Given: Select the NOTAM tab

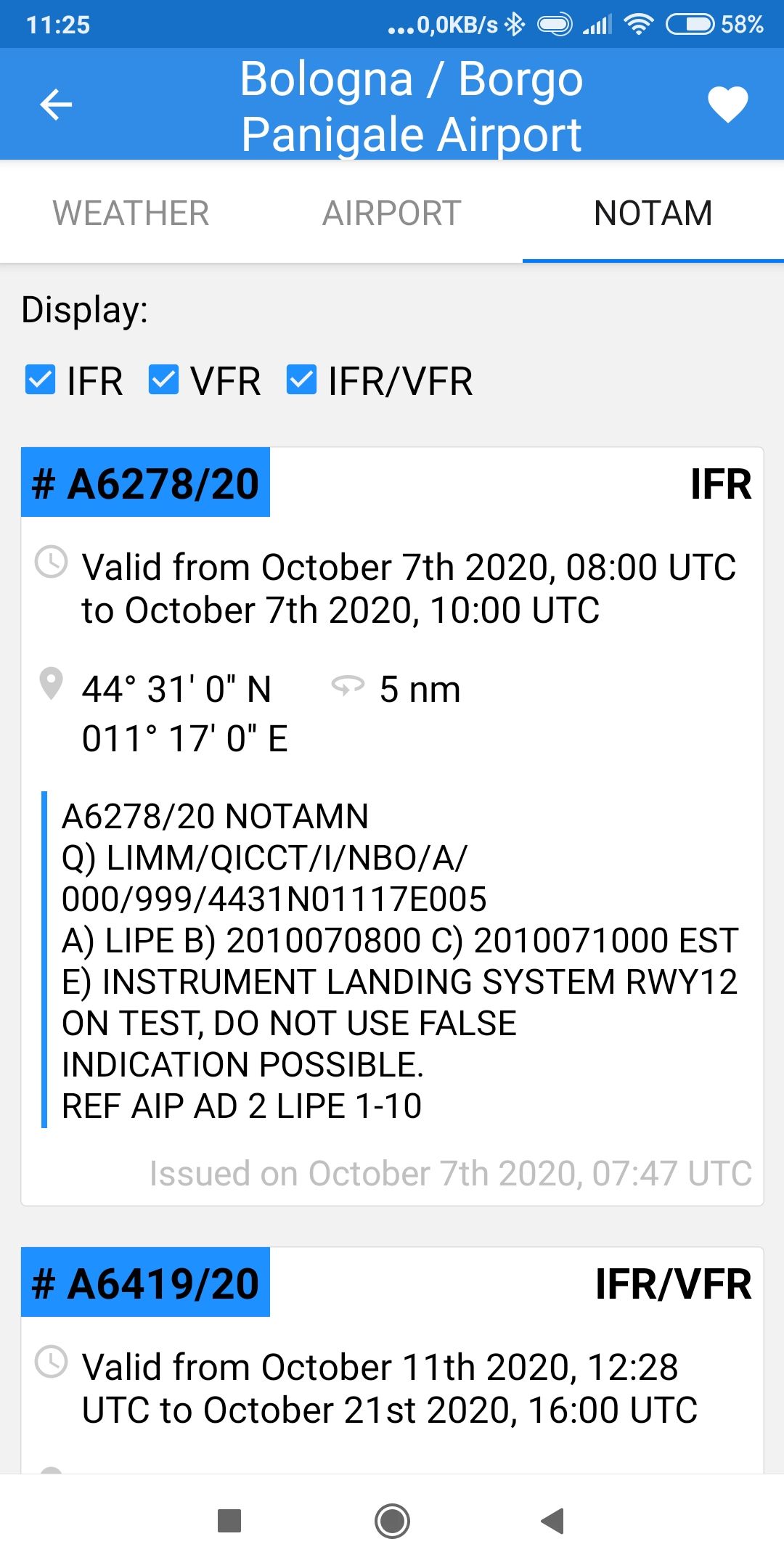Looking at the screenshot, I should [x=653, y=213].
